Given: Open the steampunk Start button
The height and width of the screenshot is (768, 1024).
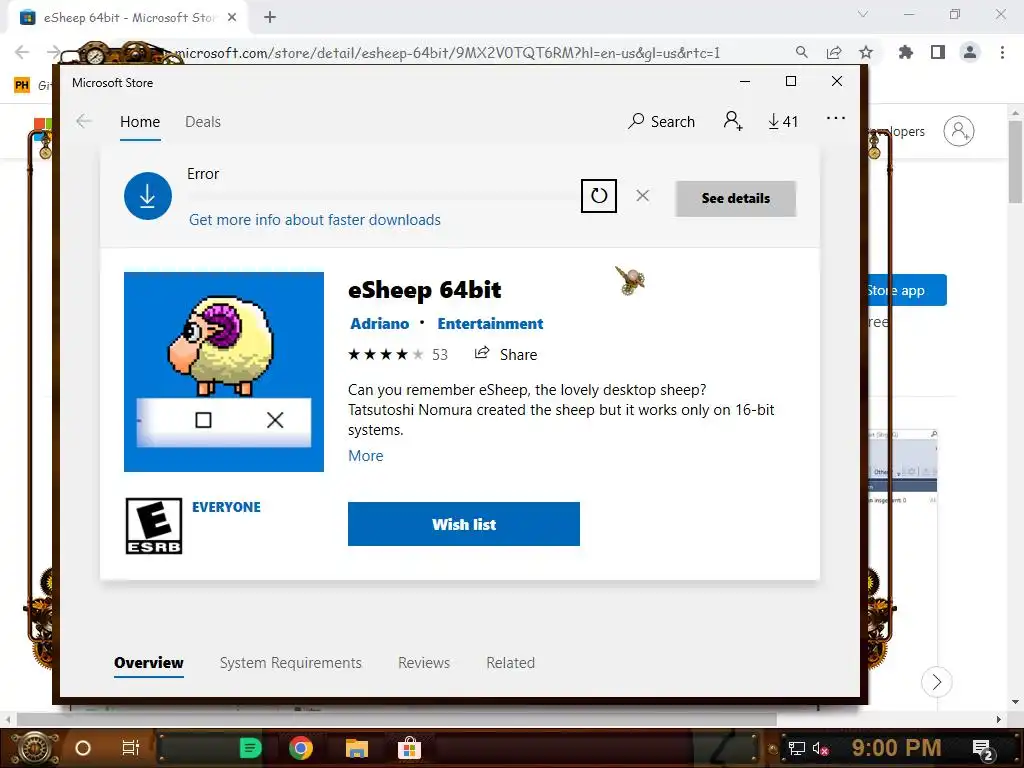Looking at the screenshot, I should 37,748.
